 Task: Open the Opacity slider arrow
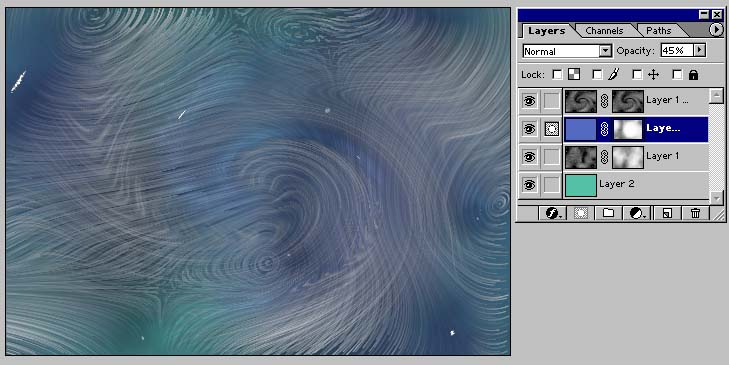(700, 50)
